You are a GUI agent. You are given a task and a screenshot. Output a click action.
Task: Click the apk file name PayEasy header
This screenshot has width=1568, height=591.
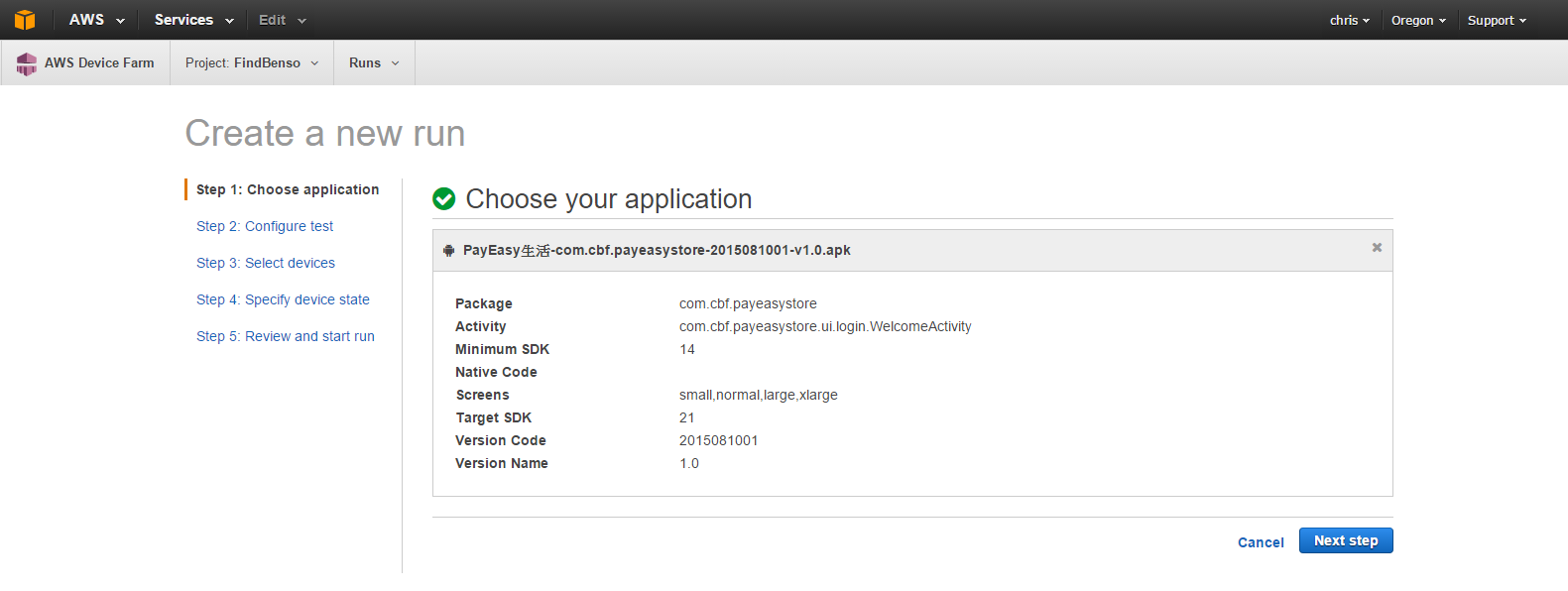[x=657, y=250]
